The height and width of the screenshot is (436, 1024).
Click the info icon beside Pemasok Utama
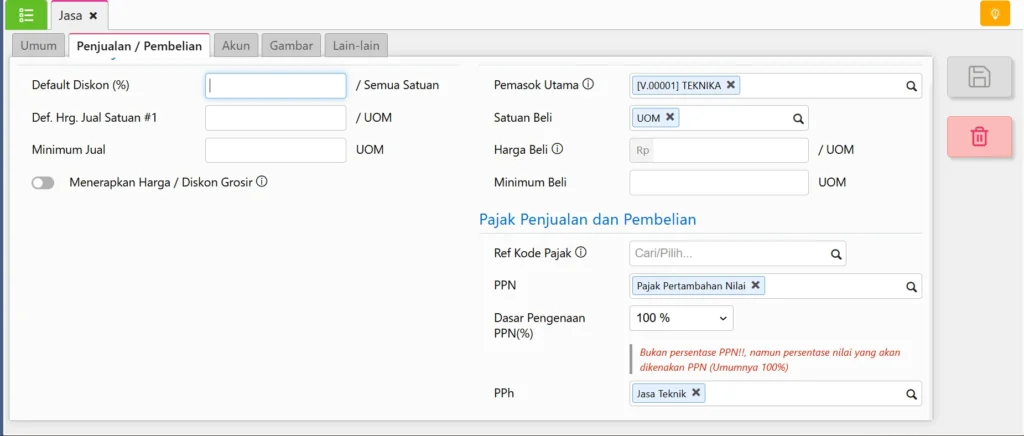[x=588, y=84]
